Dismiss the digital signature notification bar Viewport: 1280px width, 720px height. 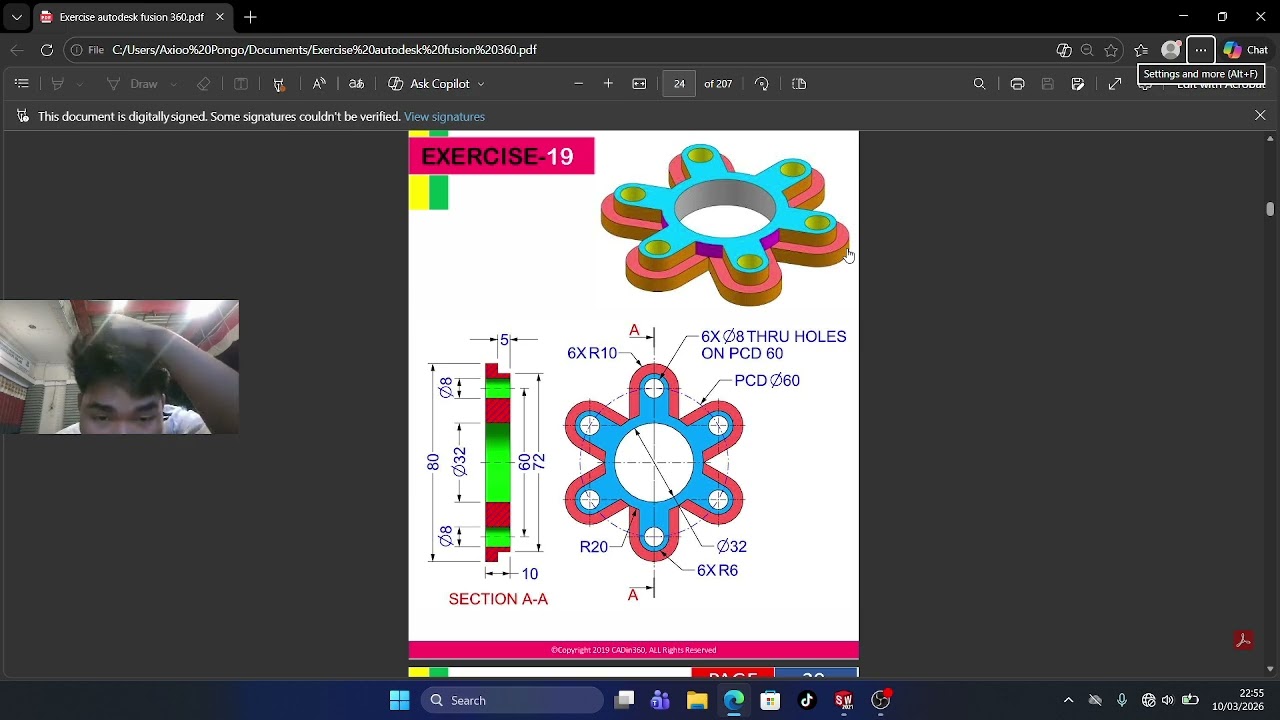pos(1260,116)
